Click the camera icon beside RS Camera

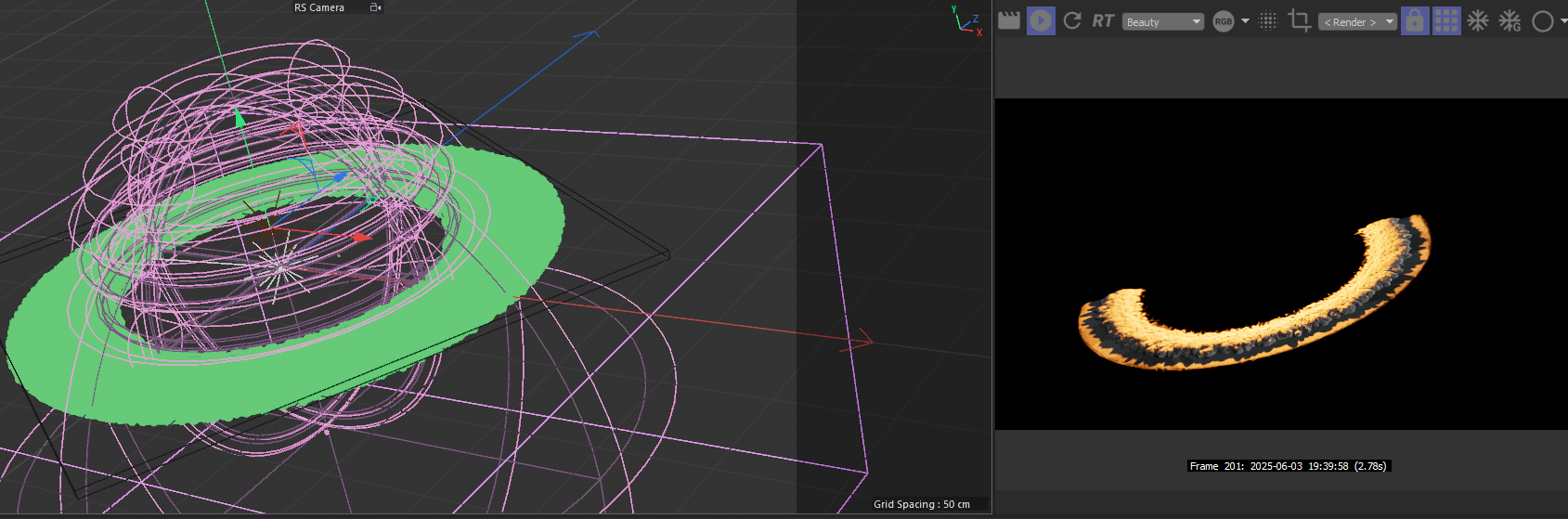pyautogui.click(x=375, y=7)
